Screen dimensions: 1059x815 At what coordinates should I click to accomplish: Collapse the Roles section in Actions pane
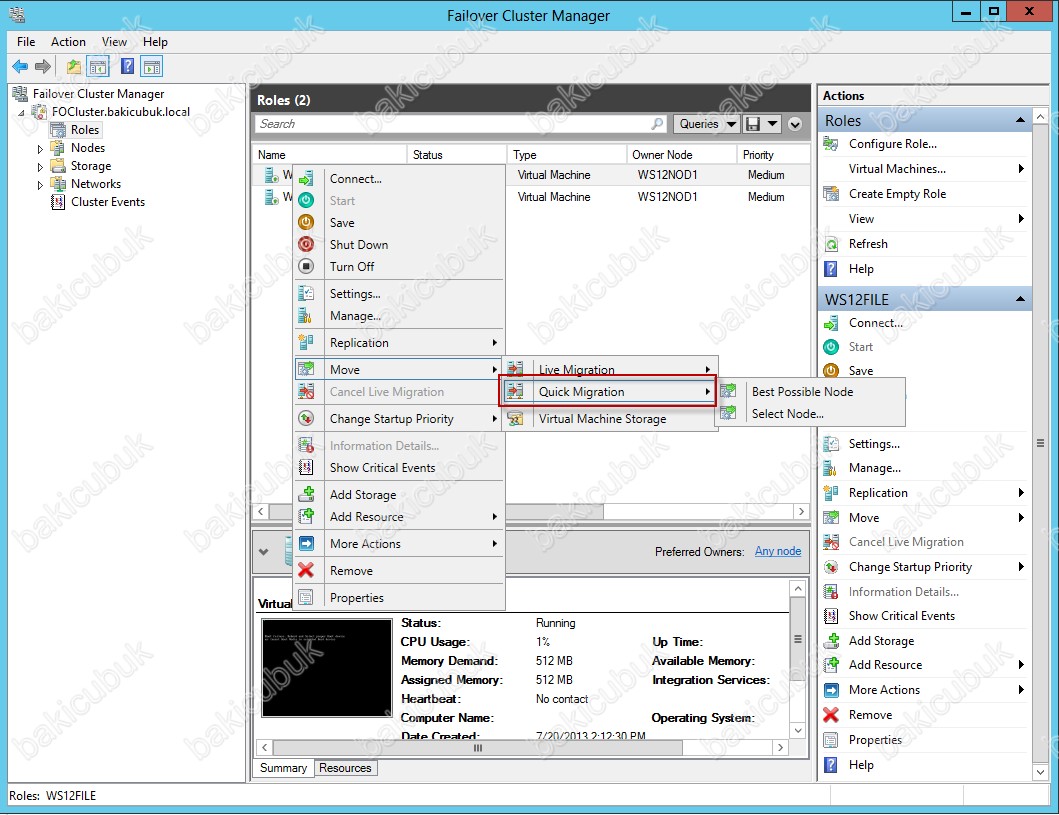click(x=1020, y=120)
